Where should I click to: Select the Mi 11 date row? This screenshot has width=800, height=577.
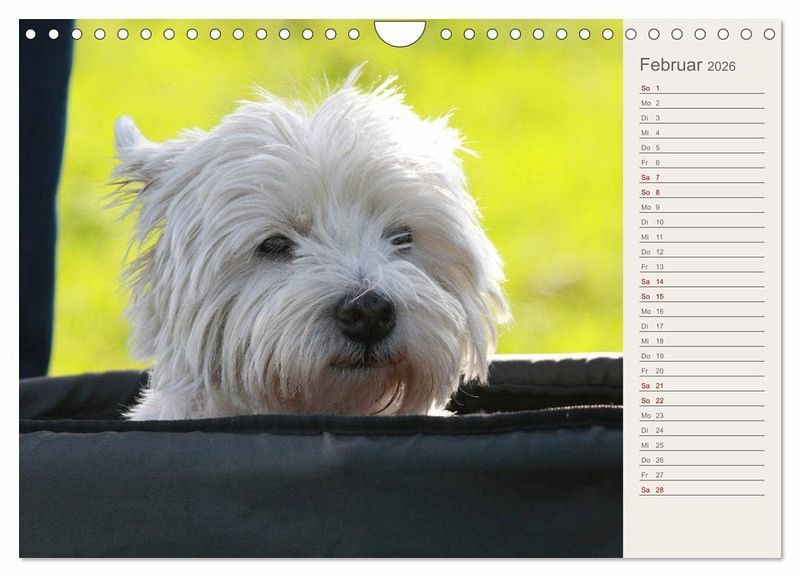702,237
